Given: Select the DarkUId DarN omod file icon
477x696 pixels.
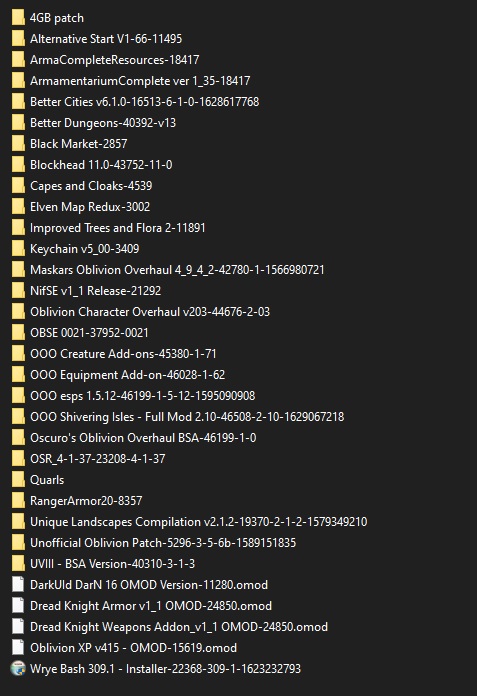Looking at the screenshot, I should pyautogui.click(x=18, y=585).
